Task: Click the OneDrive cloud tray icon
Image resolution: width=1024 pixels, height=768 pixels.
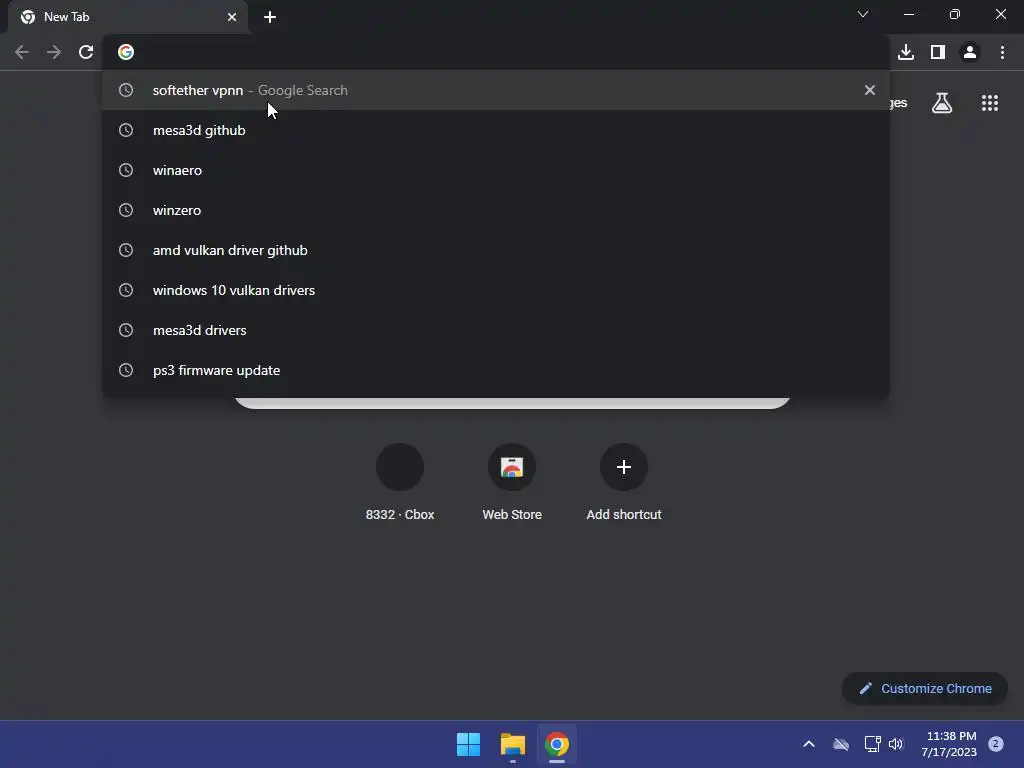Action: (841, 744)
